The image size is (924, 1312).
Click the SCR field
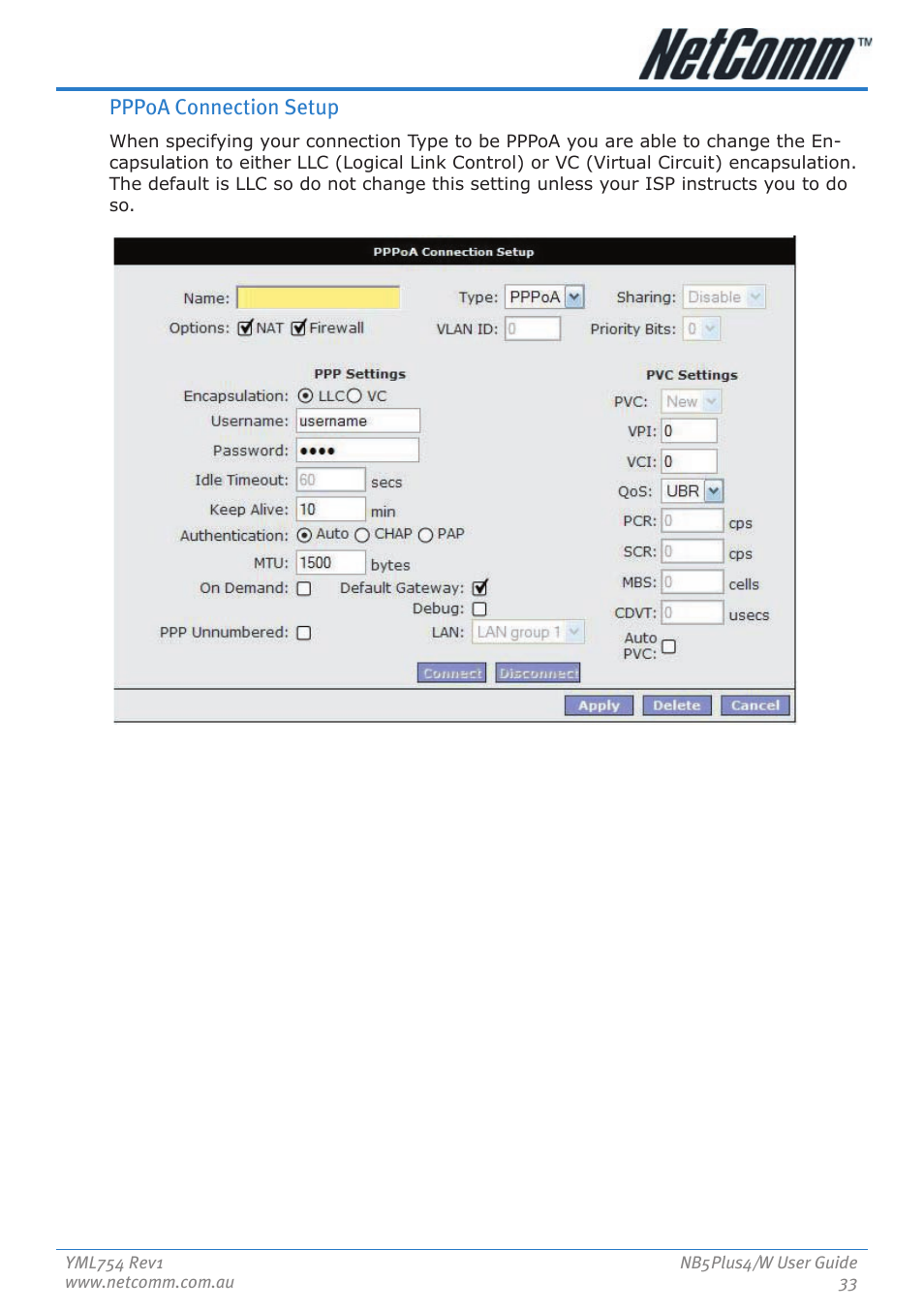coord(693,551)
